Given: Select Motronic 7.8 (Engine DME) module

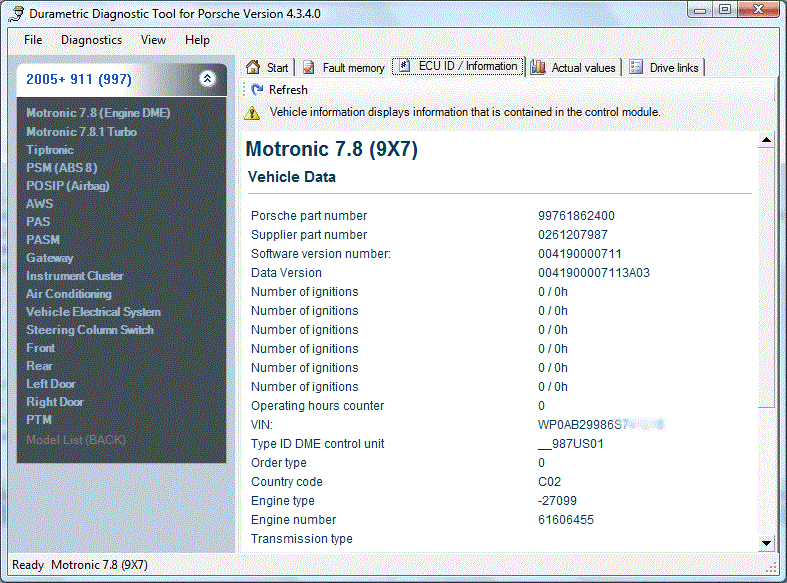Looking at the screenshot, I should [98, 113].
